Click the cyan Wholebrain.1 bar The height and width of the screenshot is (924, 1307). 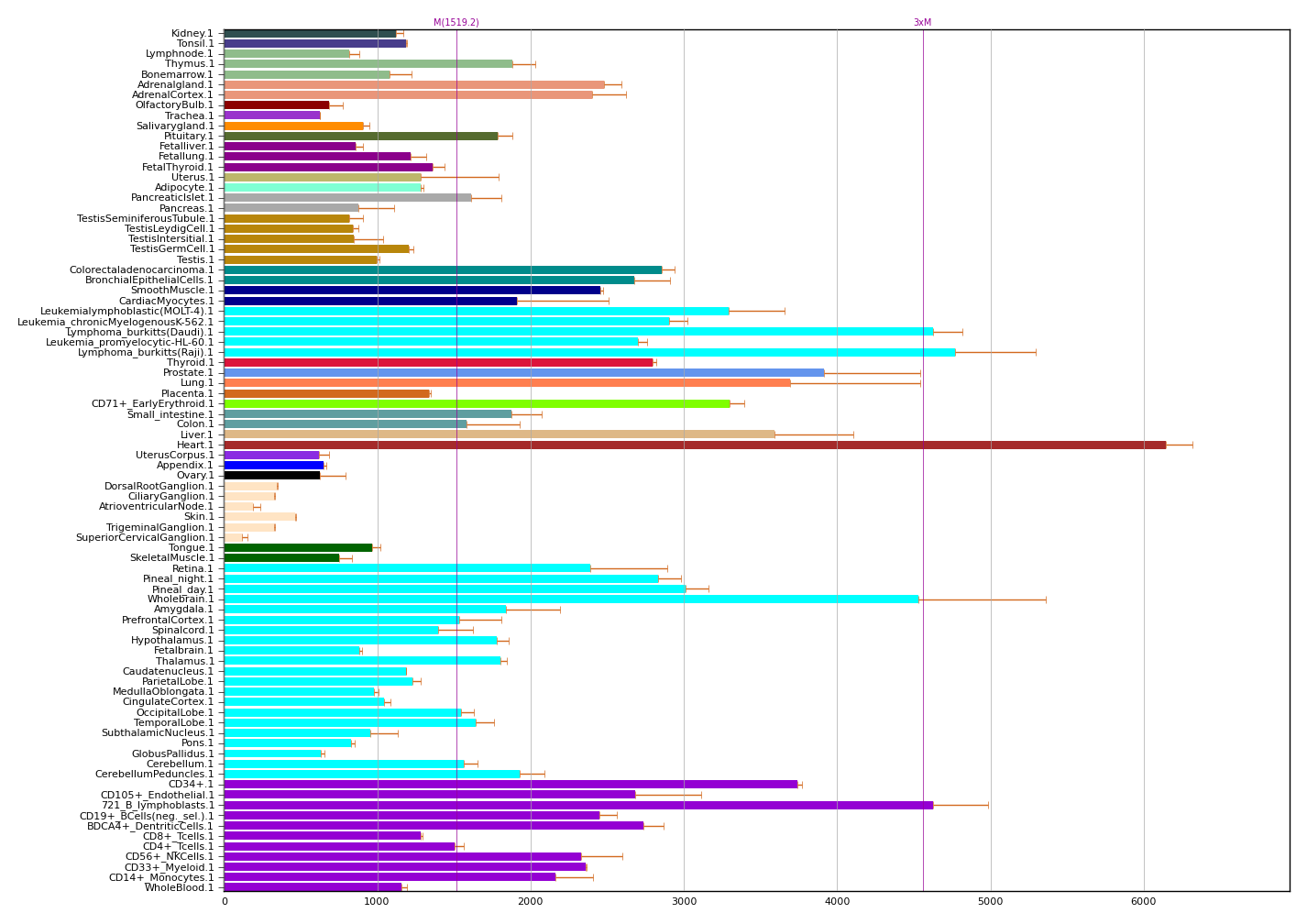coord(571,599)
